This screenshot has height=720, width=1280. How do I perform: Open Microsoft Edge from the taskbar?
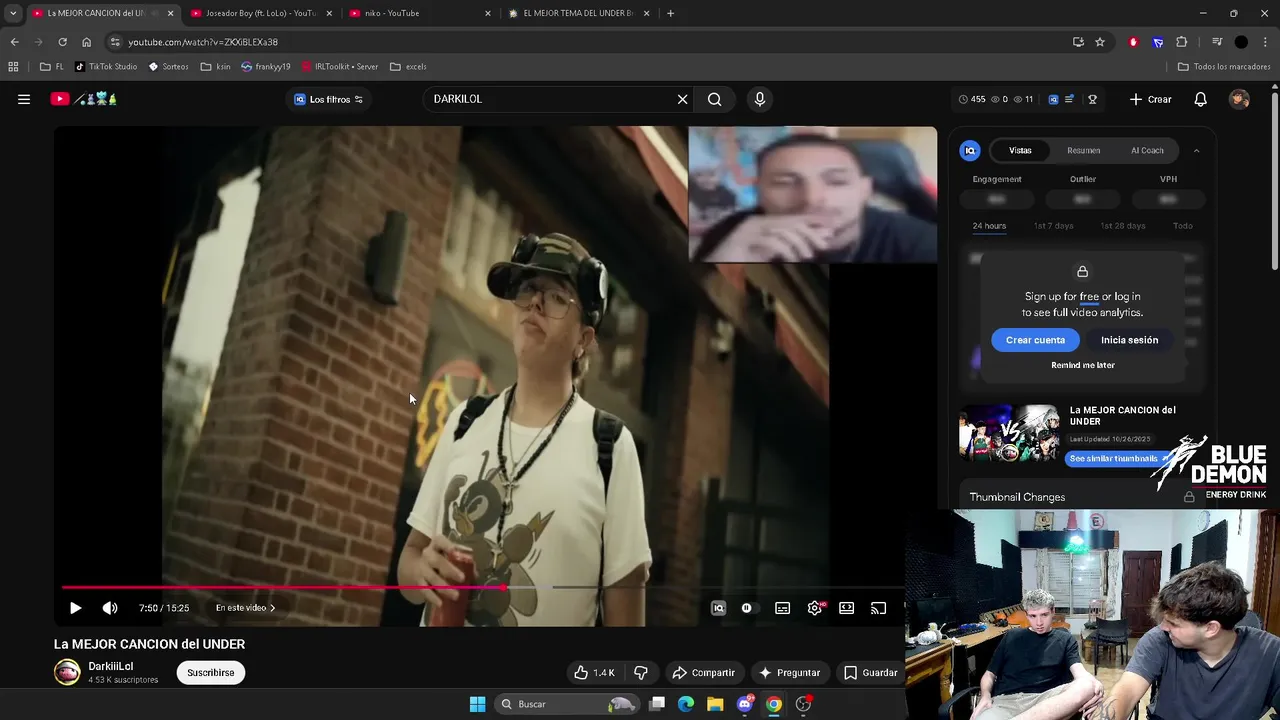686,704
